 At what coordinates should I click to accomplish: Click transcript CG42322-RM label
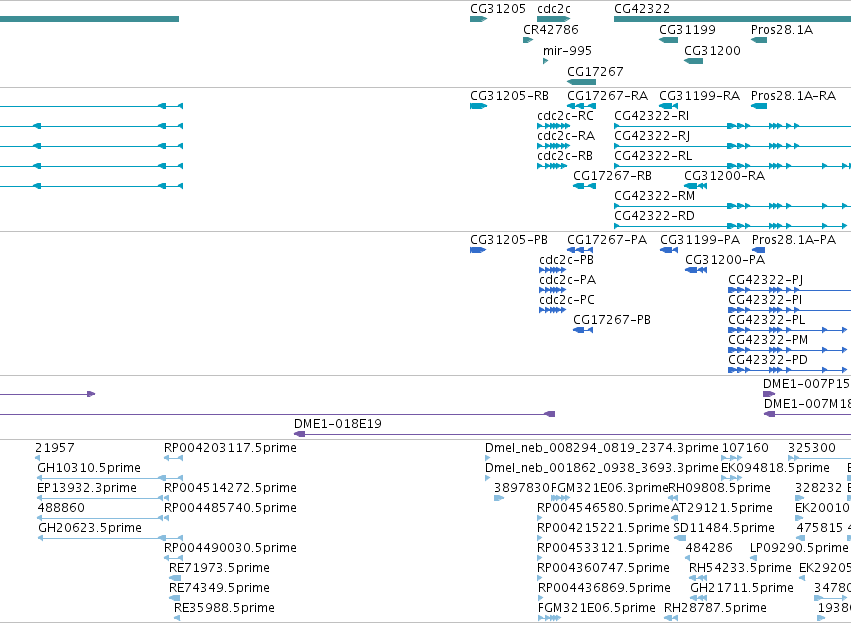654,195
